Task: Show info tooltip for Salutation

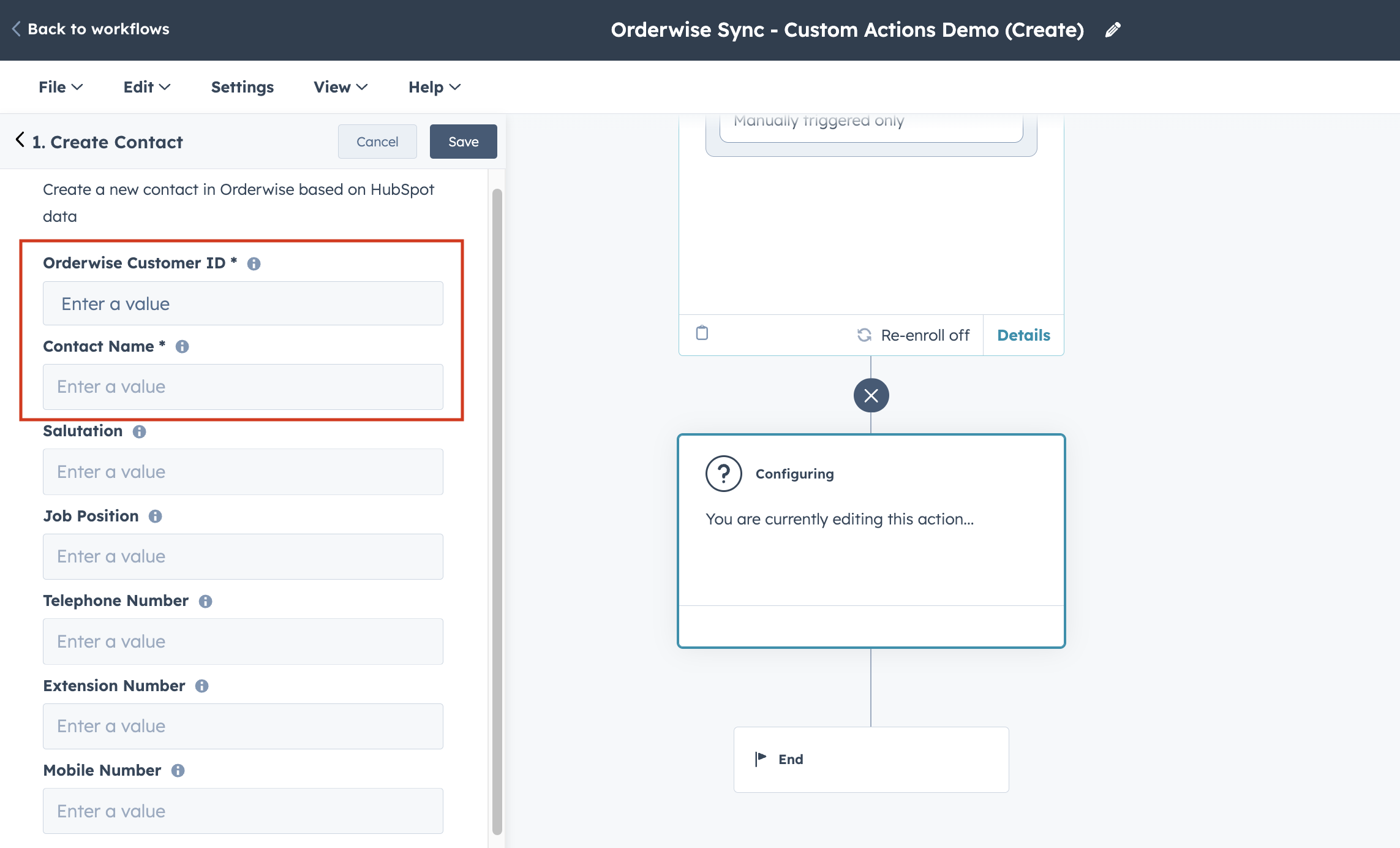Action: pyautogui.click(x=139, y=431)
